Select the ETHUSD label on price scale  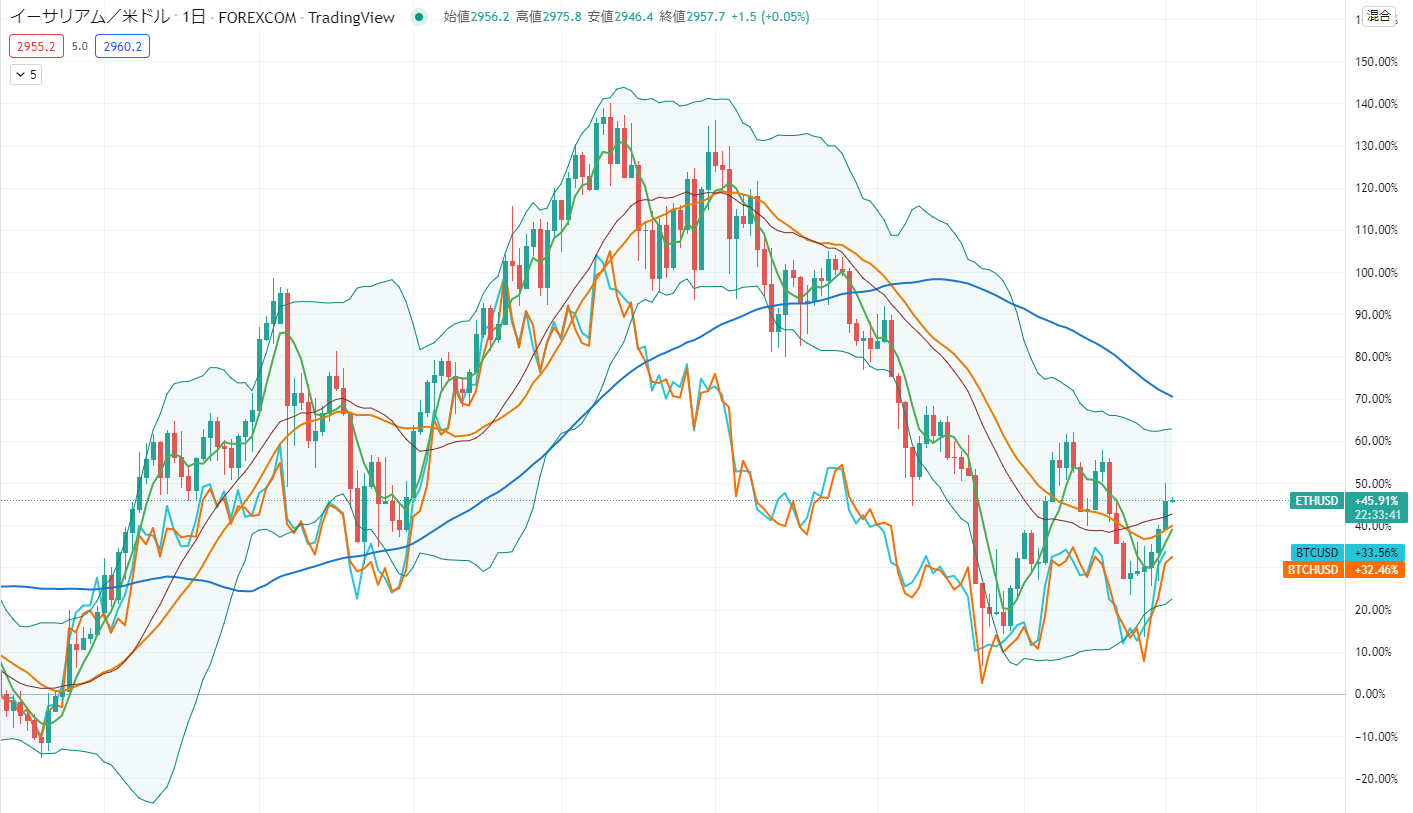[x=1315, y=500]
